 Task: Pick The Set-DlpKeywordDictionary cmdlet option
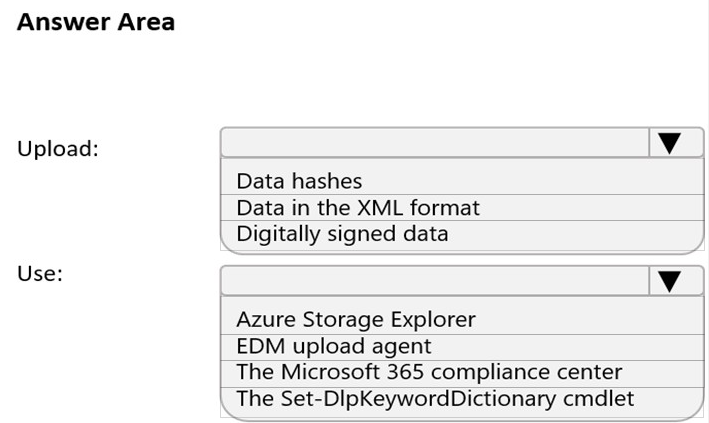point(435,398)
